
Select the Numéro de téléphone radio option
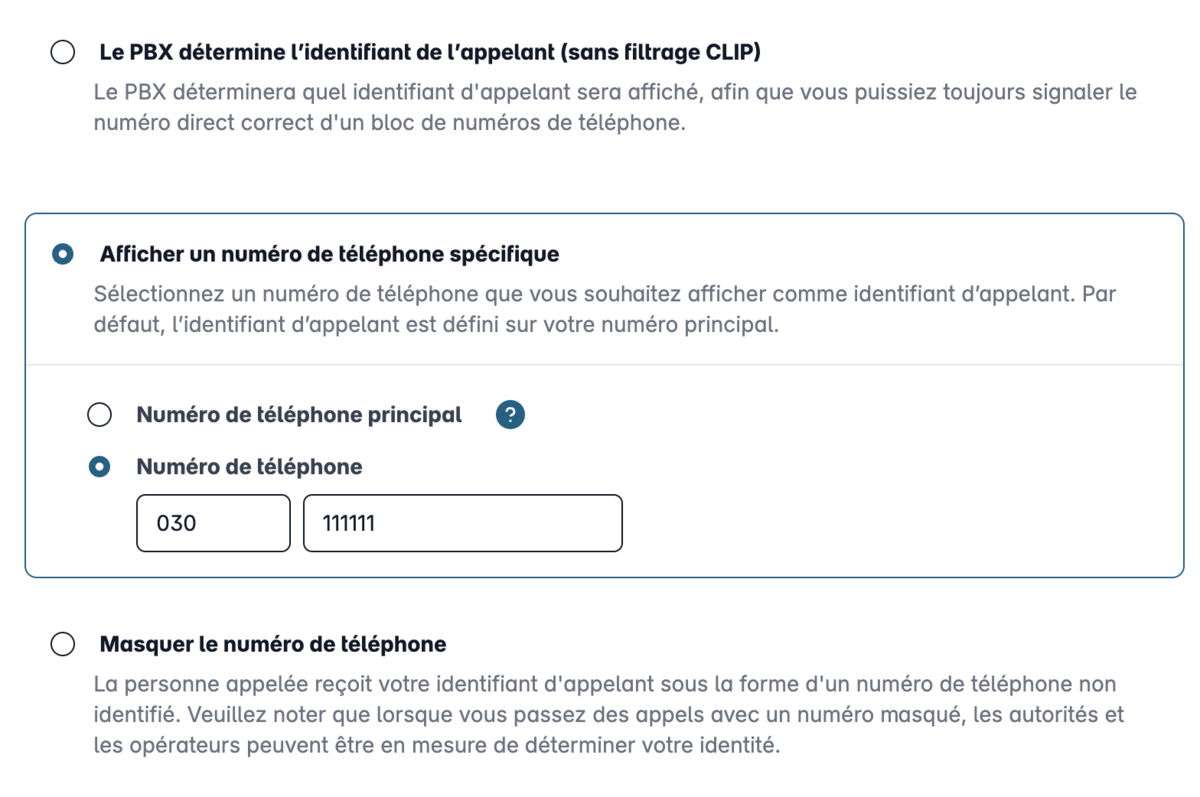coord(99,467)
